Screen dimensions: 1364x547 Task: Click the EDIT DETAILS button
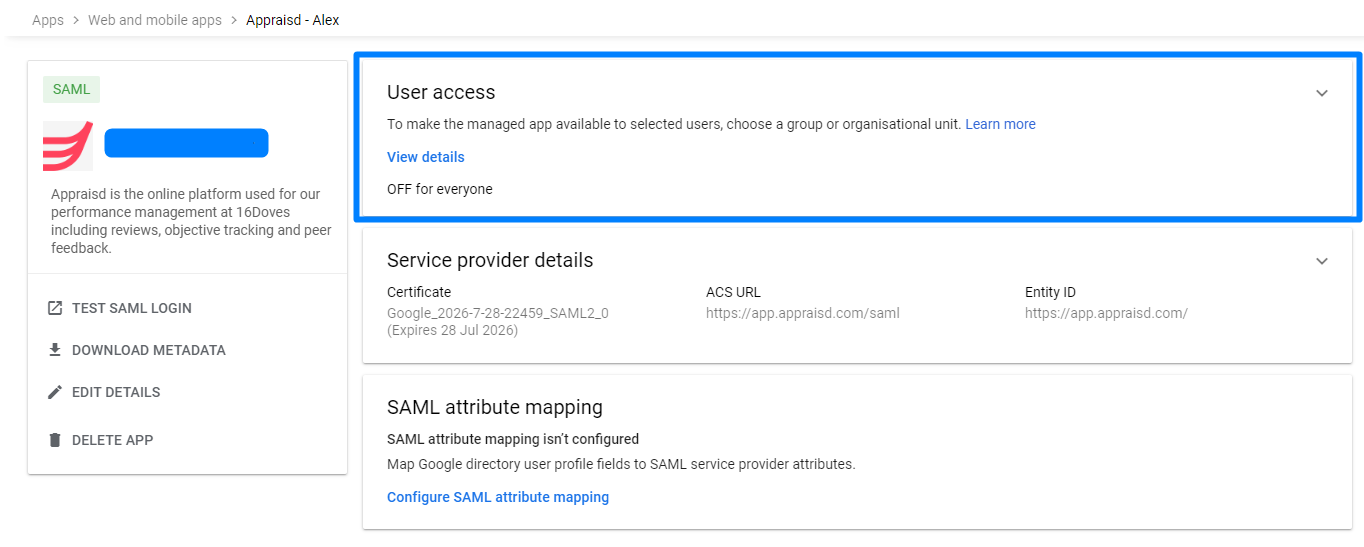click(x=104, y=392)
